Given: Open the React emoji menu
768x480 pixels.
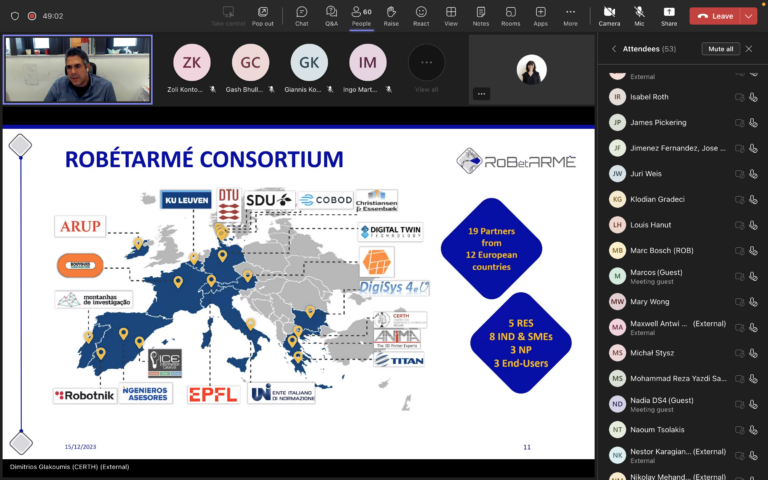Looking at the screenshot, I should click(x=421, y=16).
